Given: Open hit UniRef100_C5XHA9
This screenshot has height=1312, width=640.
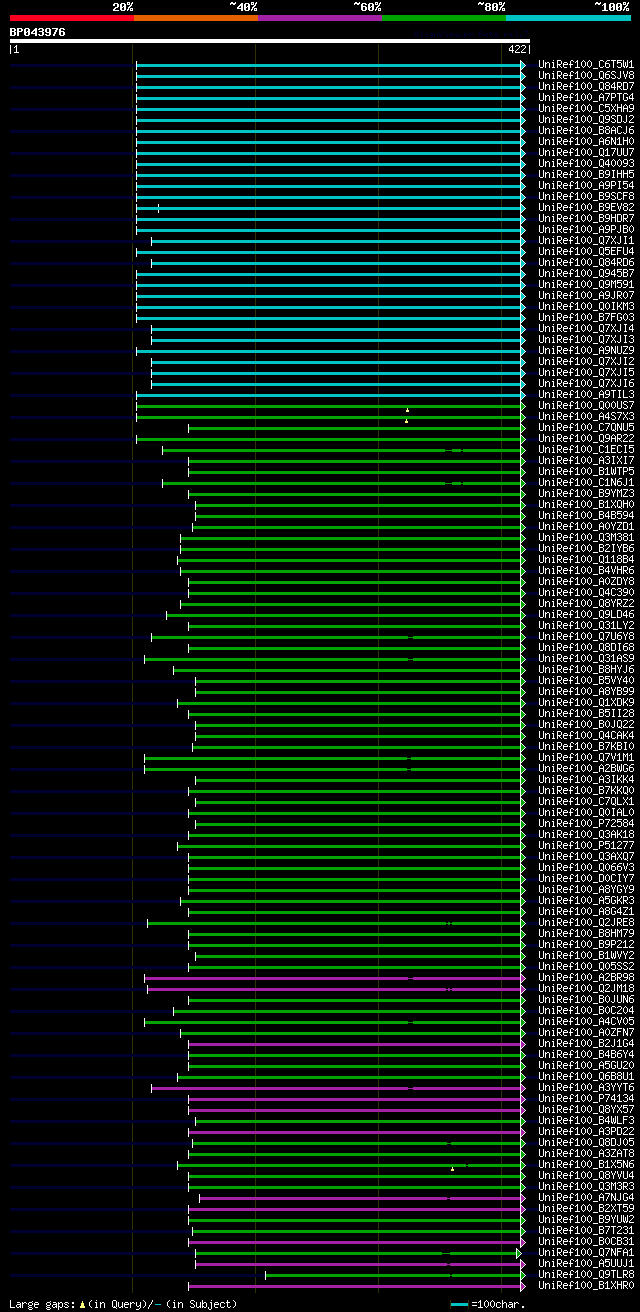Looking at the screenshot, I should click(x=586, y=108).
